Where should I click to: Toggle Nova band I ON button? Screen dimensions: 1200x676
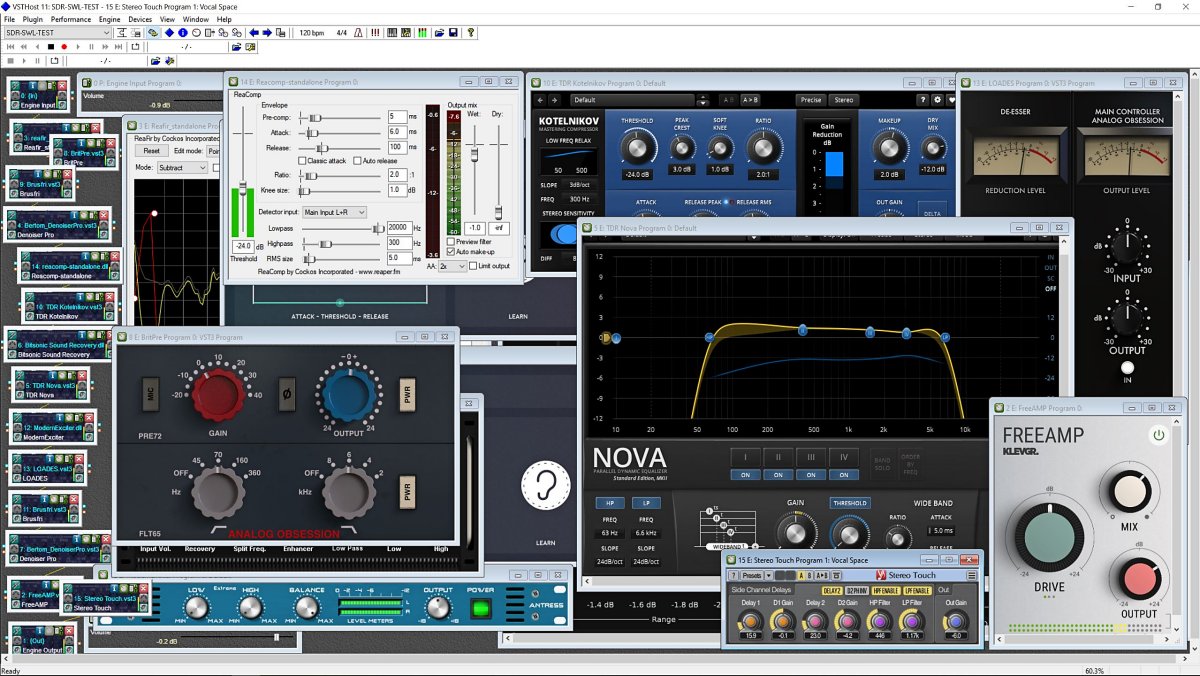[x=744, y=475]
